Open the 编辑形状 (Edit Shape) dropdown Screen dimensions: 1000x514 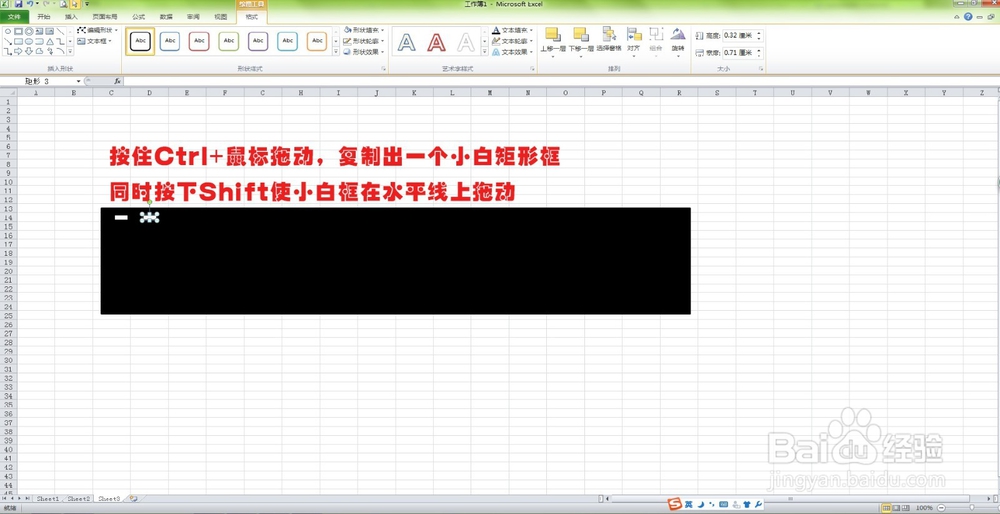98,30
